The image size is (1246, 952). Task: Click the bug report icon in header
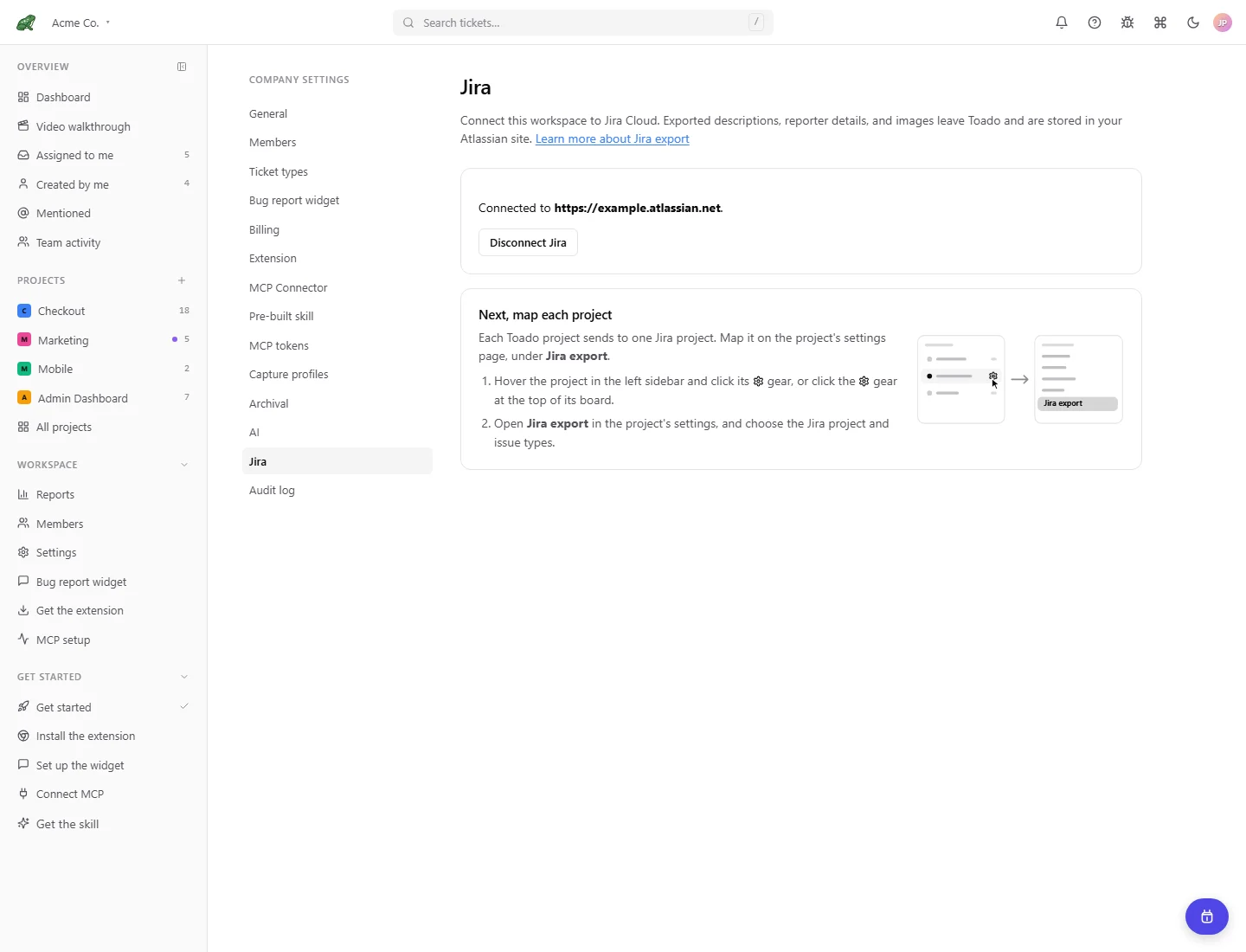point(1127,23)
